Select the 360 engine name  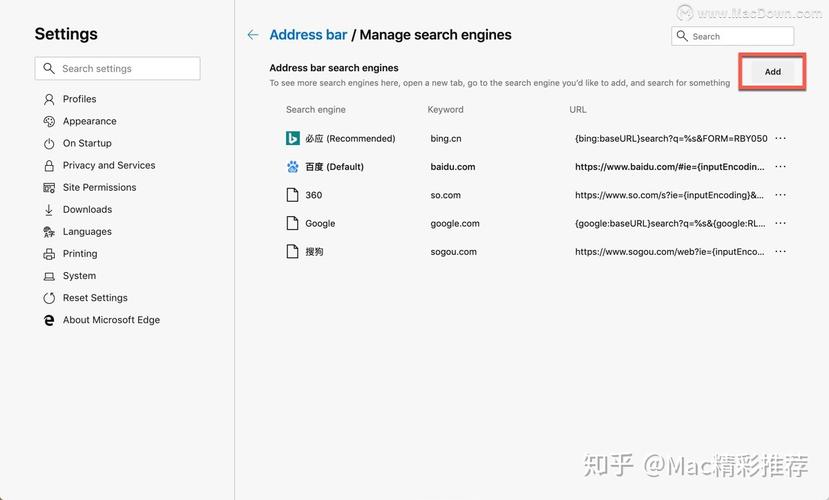click(x=314, y=195)
